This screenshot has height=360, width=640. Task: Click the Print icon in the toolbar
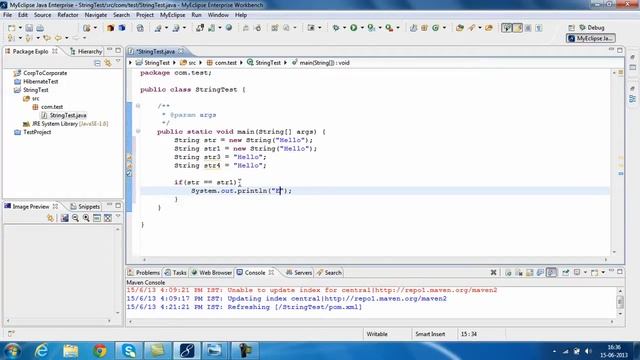40,28
